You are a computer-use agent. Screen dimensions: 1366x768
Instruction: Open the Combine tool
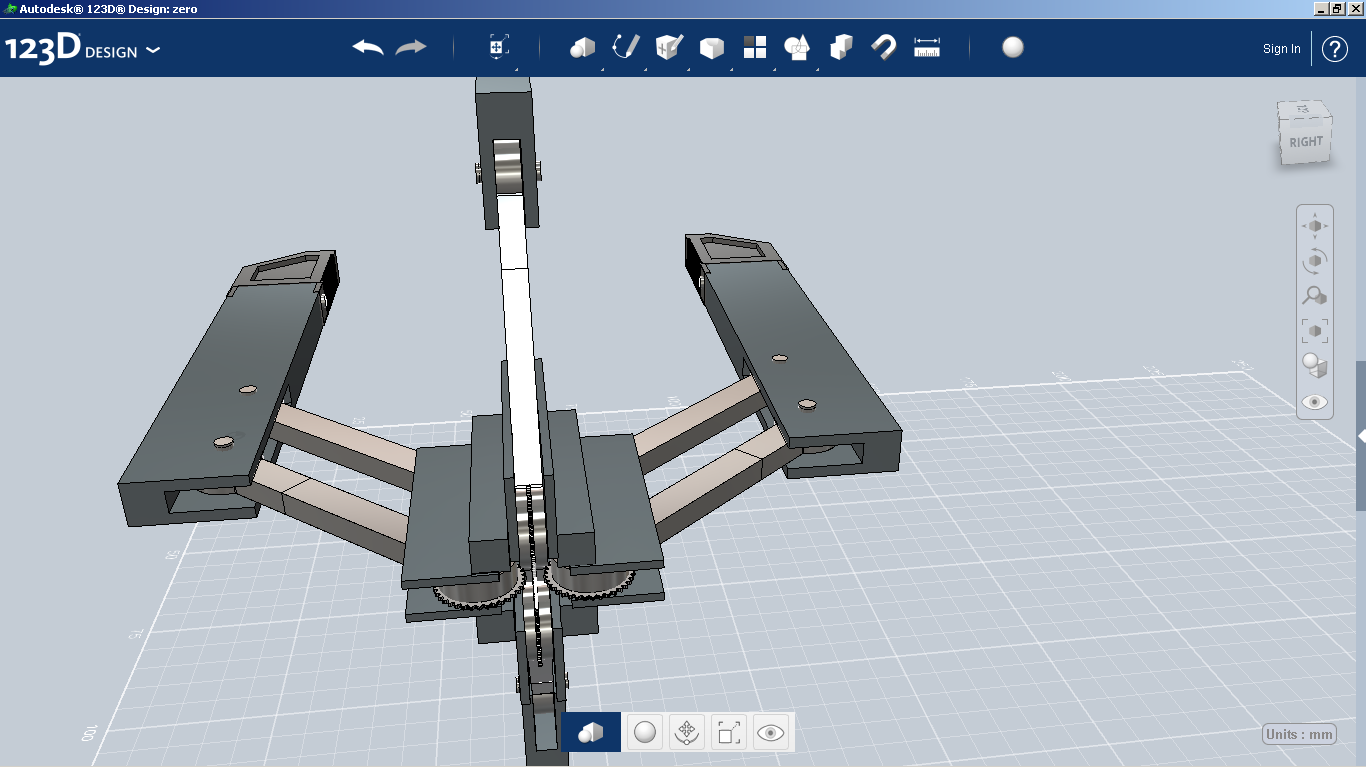pyautogui.click(x=841, y=47)
